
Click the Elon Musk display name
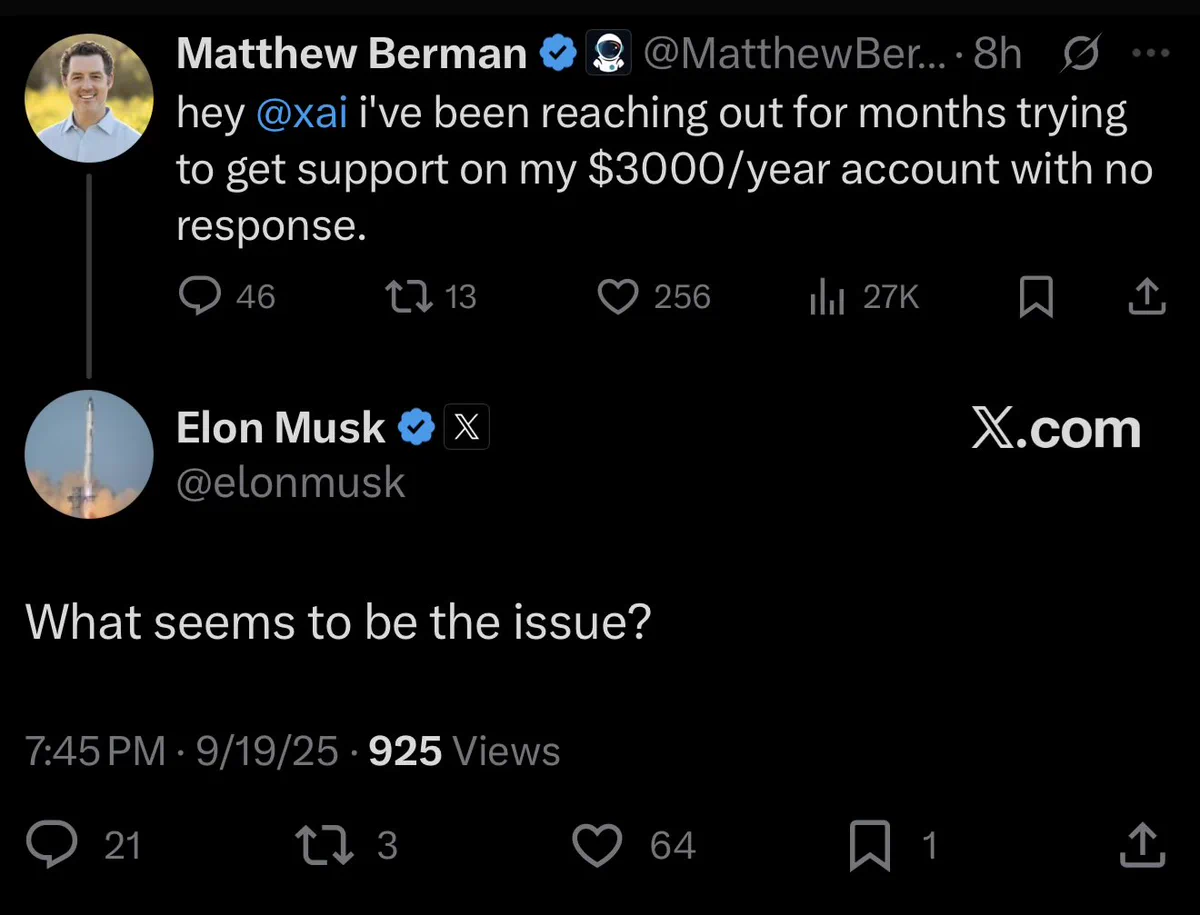coord(280,428)
